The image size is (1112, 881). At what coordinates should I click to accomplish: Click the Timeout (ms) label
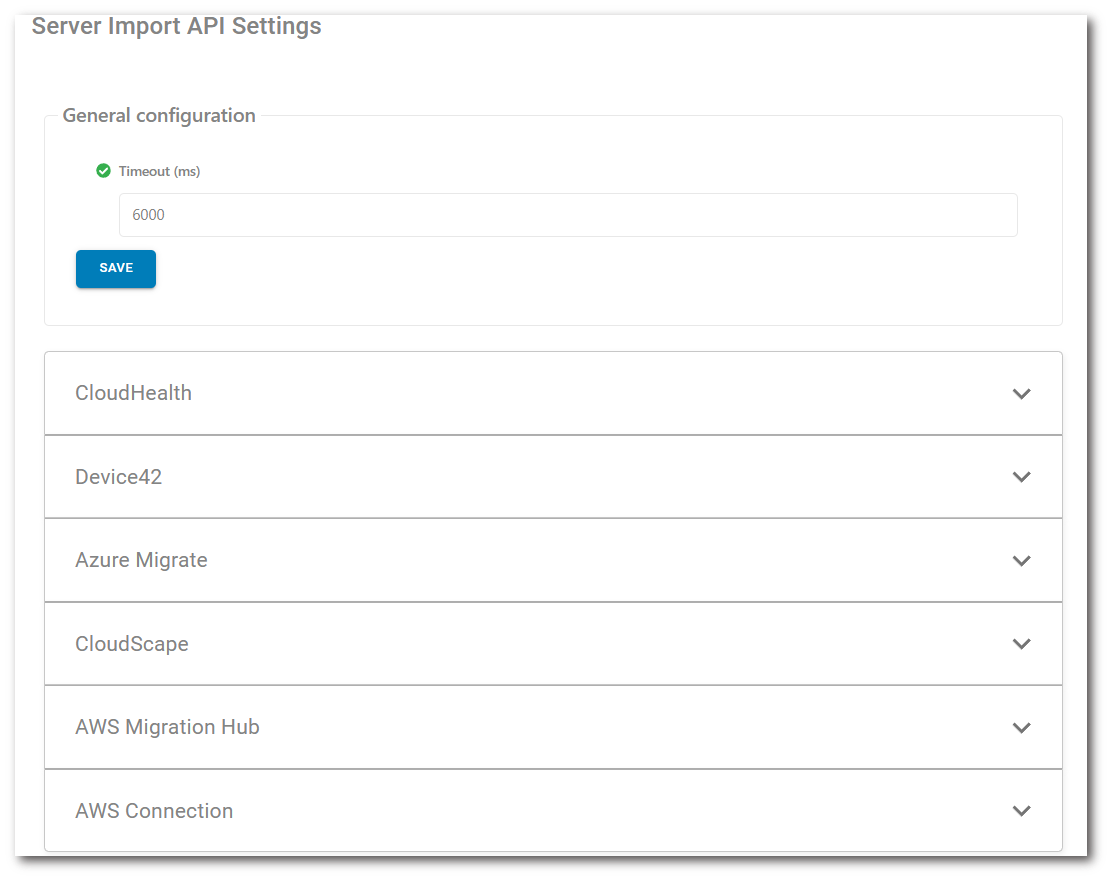point(159,171)
